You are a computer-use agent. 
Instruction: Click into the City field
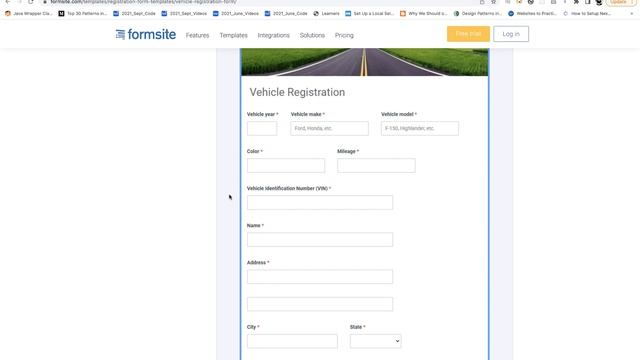tap(292, 341)
